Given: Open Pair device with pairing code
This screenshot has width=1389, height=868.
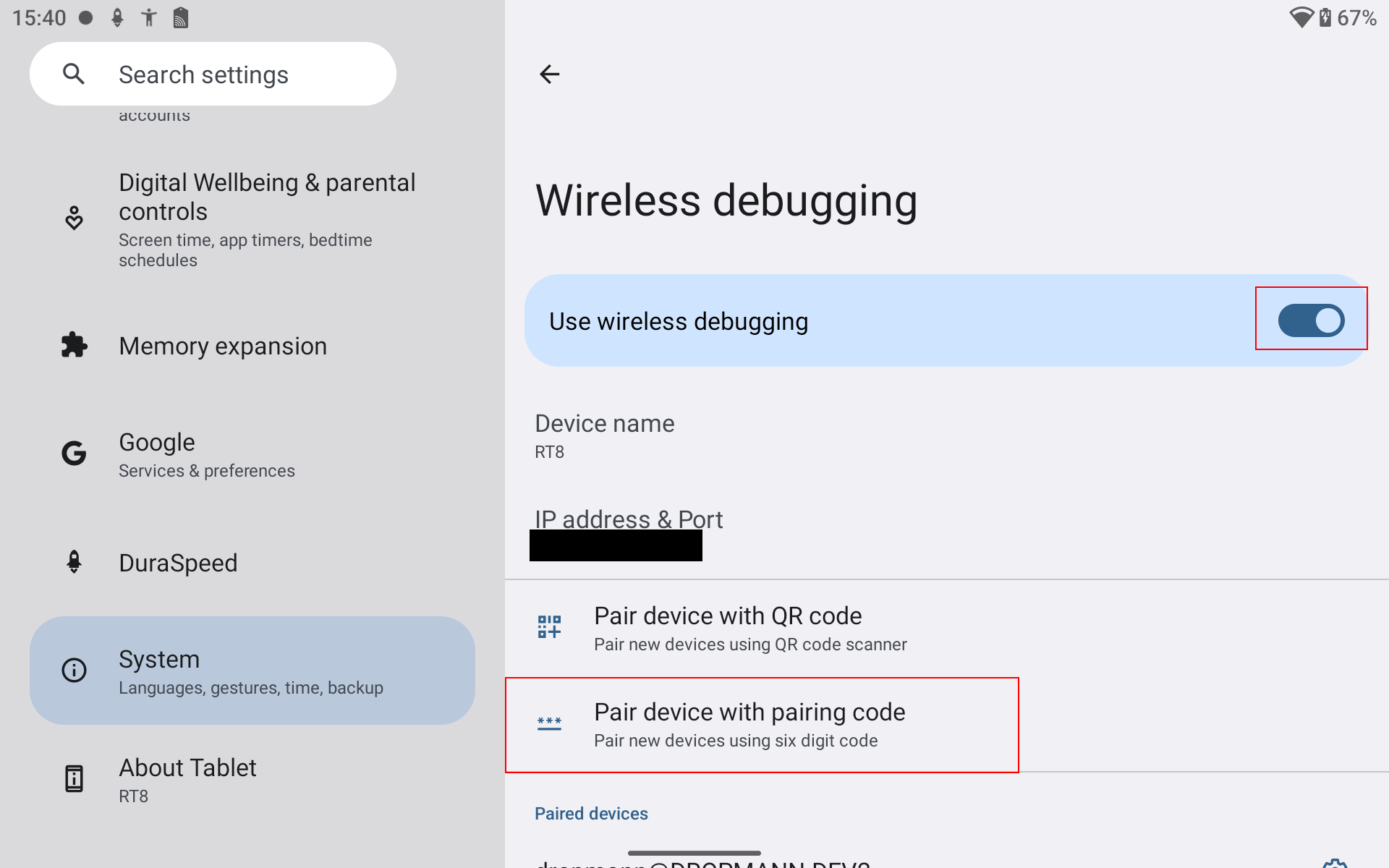Looking at the screenshot, I should click(x=749, y=725).
